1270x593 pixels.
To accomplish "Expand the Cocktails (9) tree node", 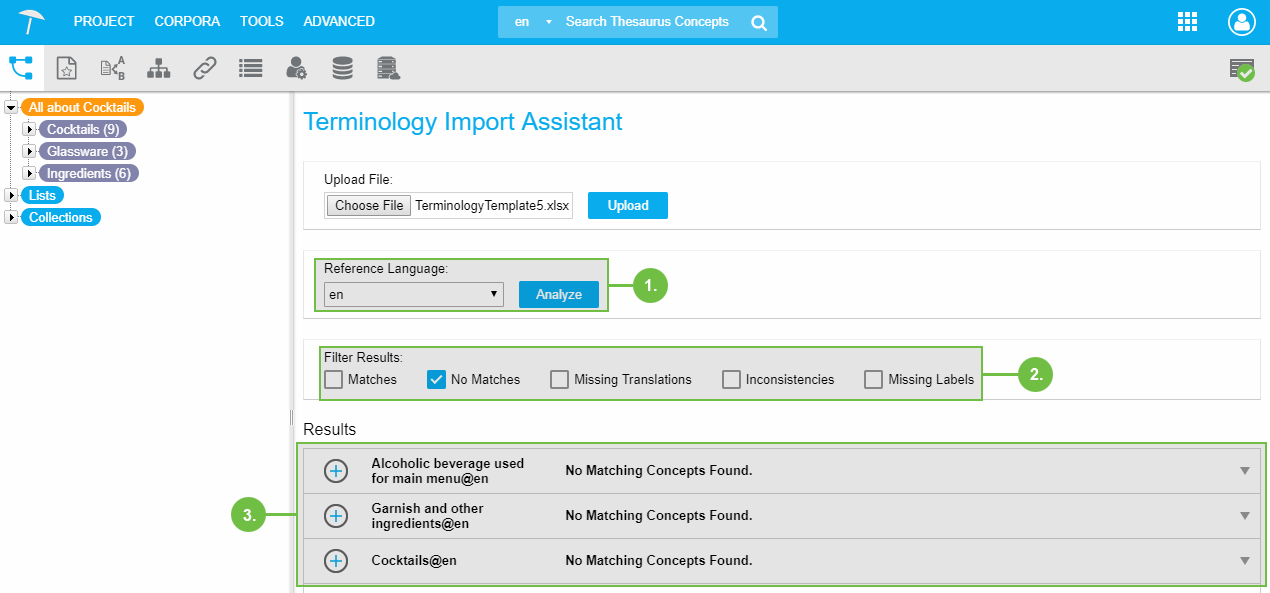I will (x=29, y=129).
